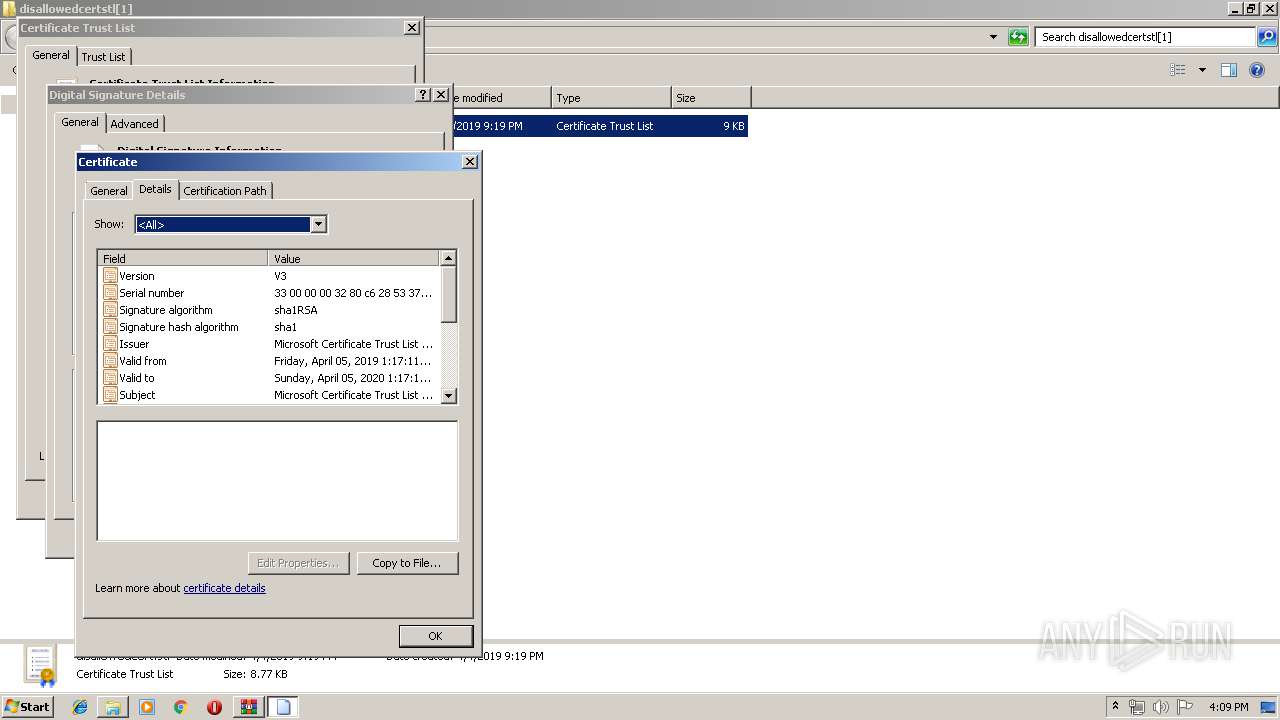Select the 9 KB Certificate Trust List file row
This screenshot has width=1280, height=720.
[600, 126]
